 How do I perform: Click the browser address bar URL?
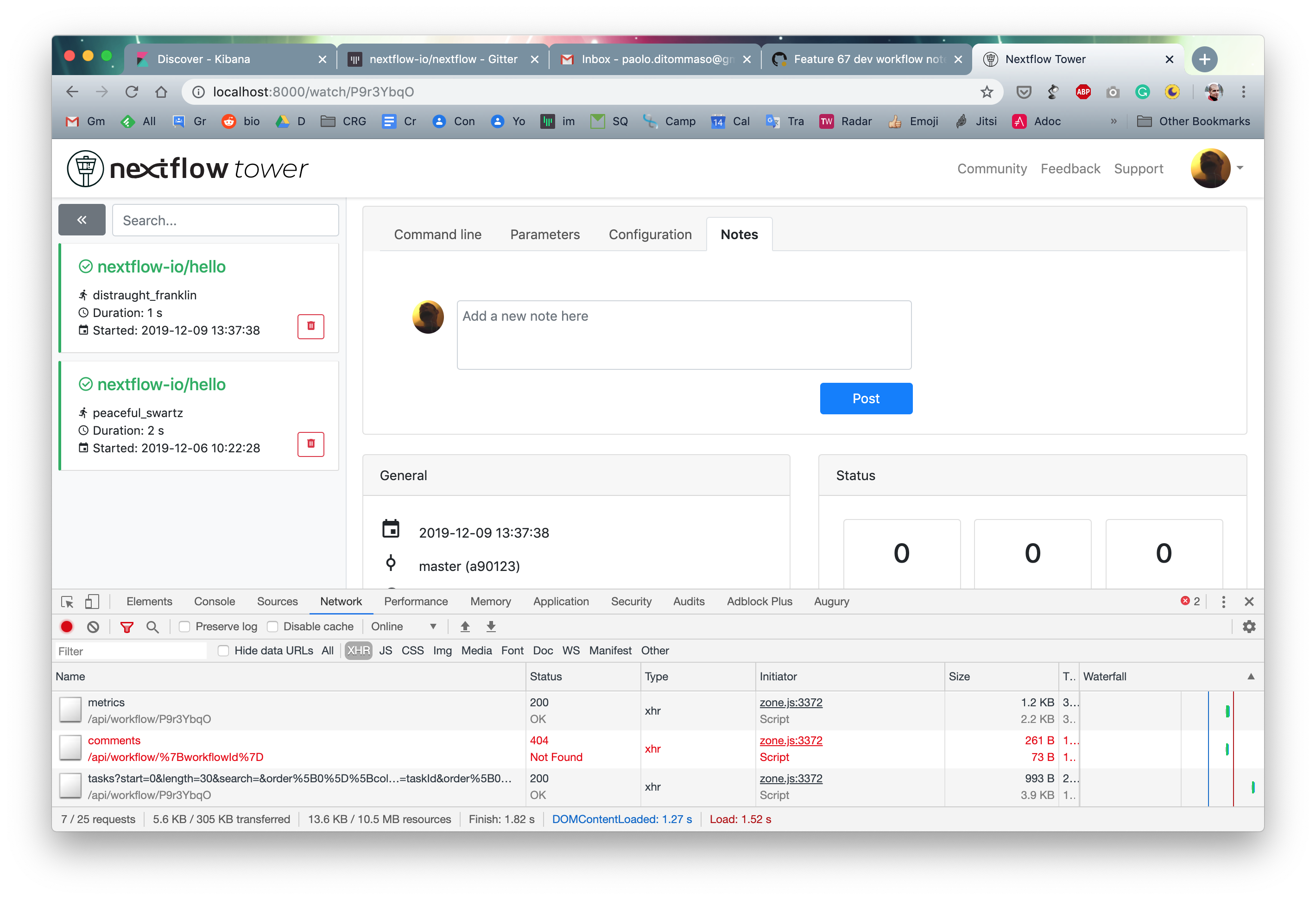(x=313, y=92)
